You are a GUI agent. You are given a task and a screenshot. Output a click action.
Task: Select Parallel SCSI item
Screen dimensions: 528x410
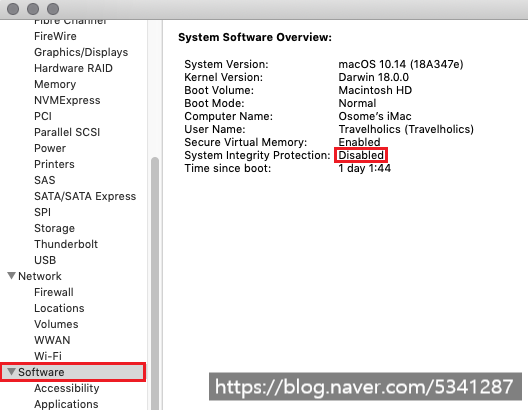point(67,132)
